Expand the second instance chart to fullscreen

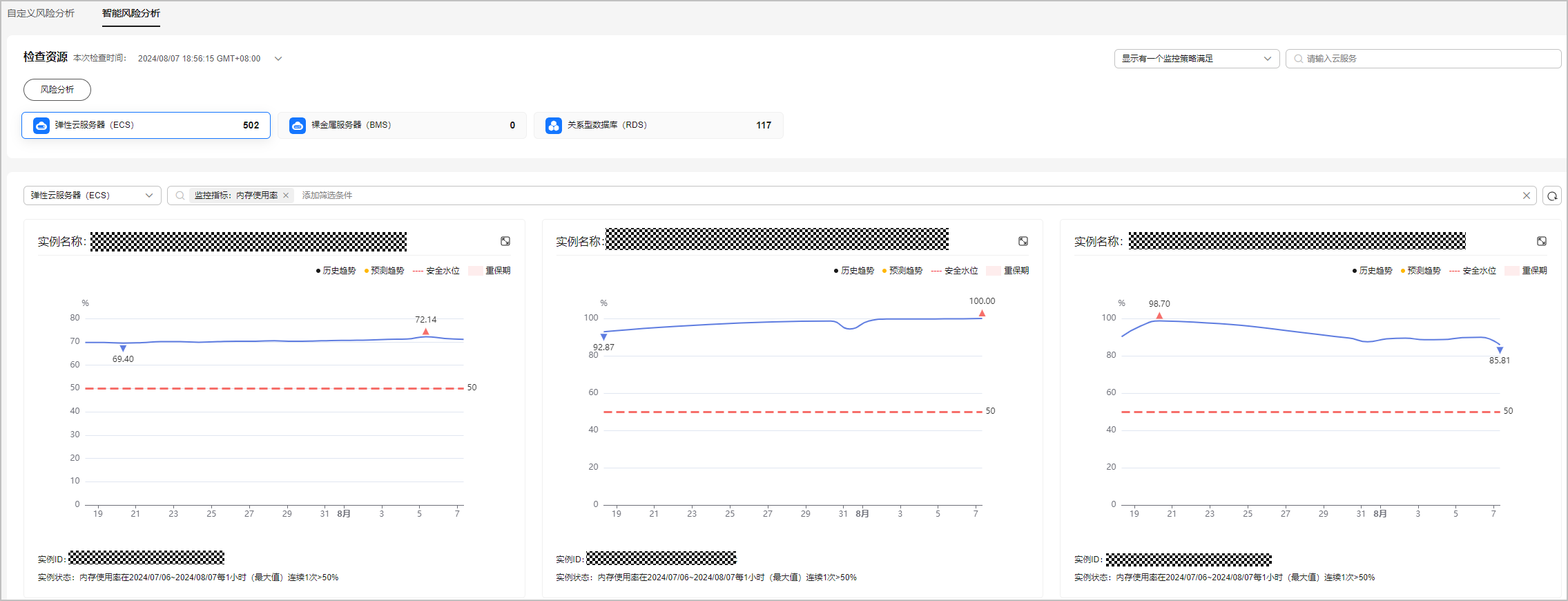pos(1023,241)
